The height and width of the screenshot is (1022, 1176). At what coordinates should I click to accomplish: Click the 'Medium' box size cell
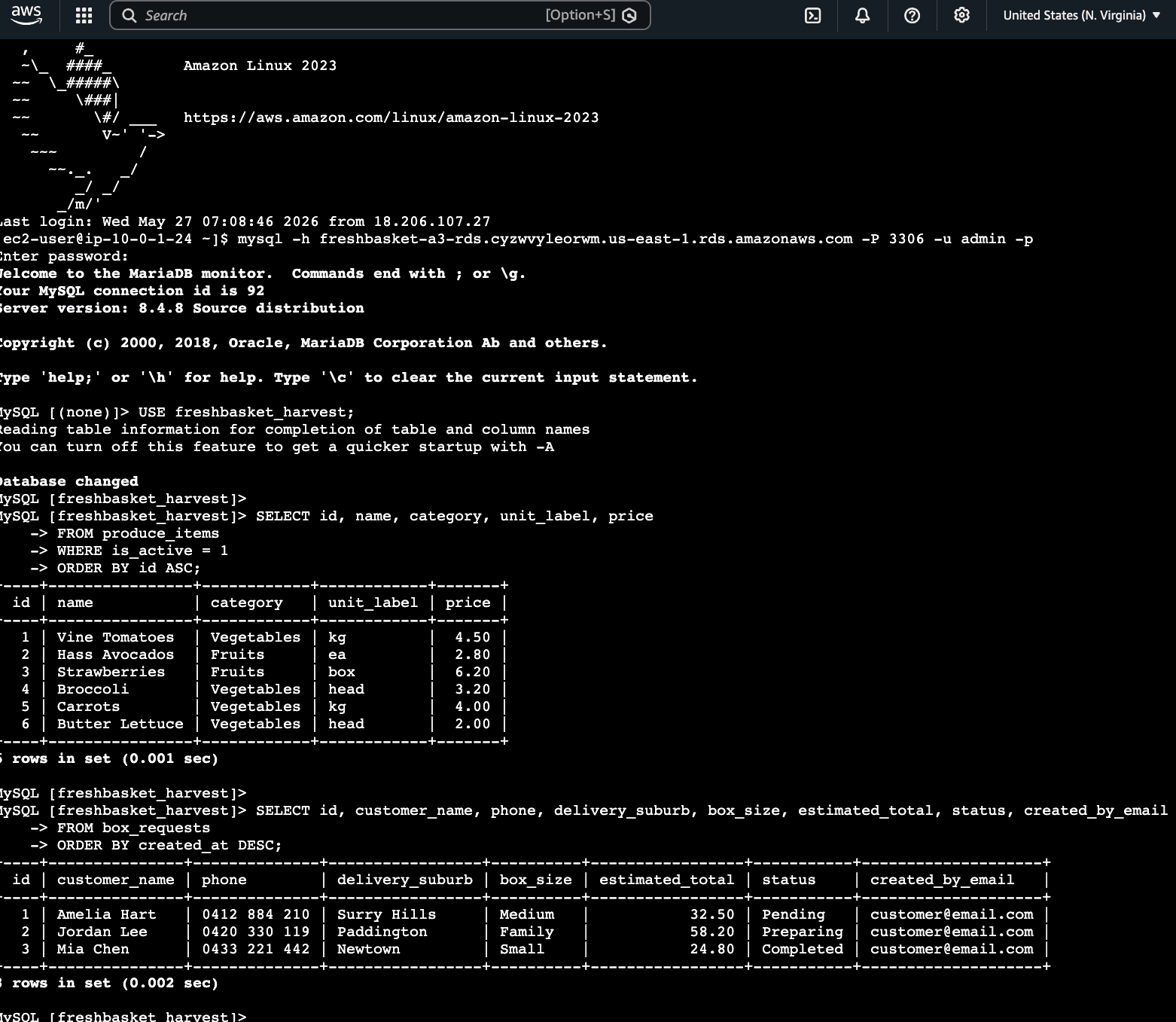coord(526,914)
